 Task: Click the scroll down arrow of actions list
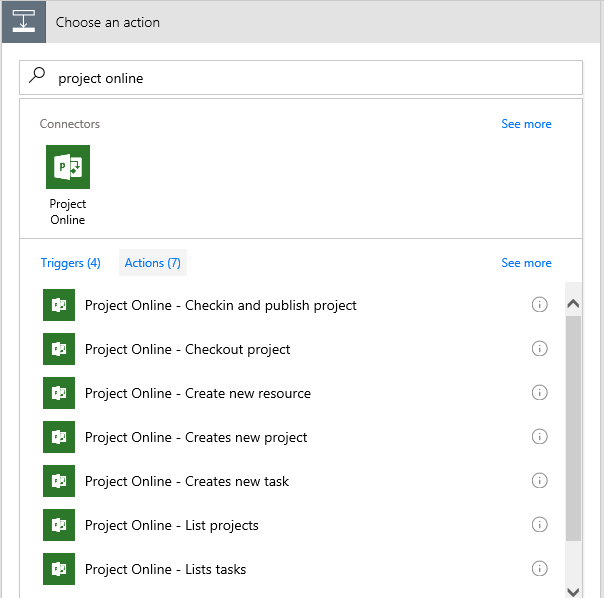click(x=573, y=591)
